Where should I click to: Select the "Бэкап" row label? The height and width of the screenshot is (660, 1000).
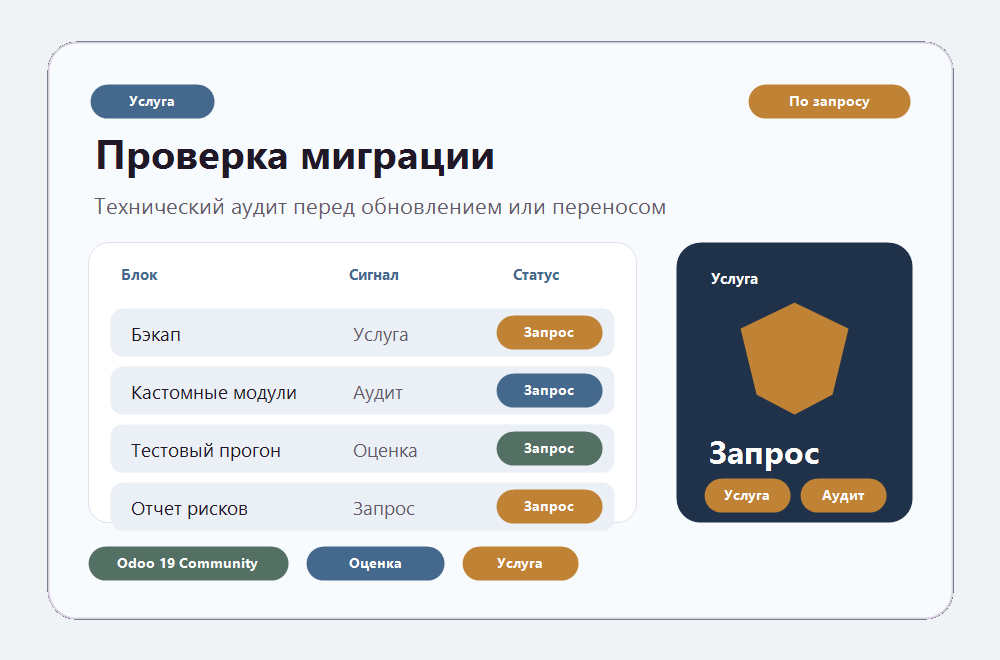[156, 335]
